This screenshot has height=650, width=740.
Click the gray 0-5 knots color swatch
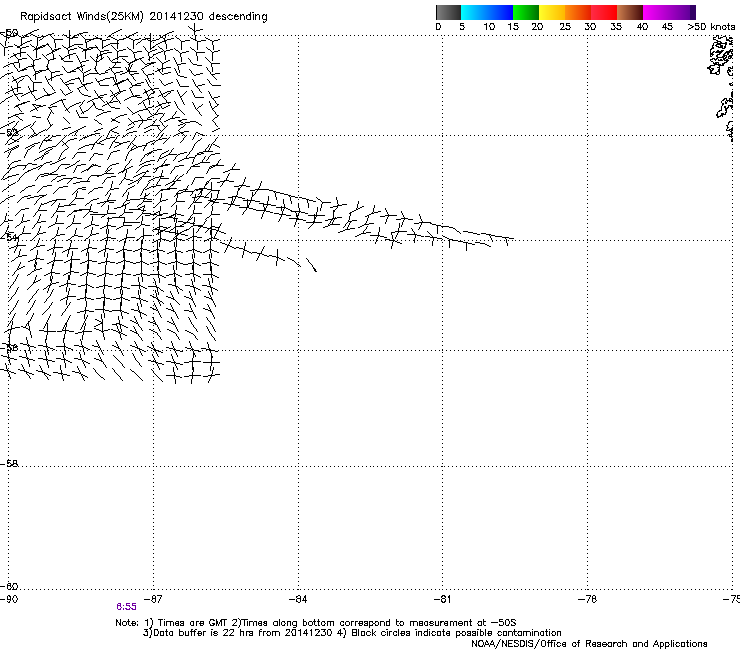(x=448, y=12)
